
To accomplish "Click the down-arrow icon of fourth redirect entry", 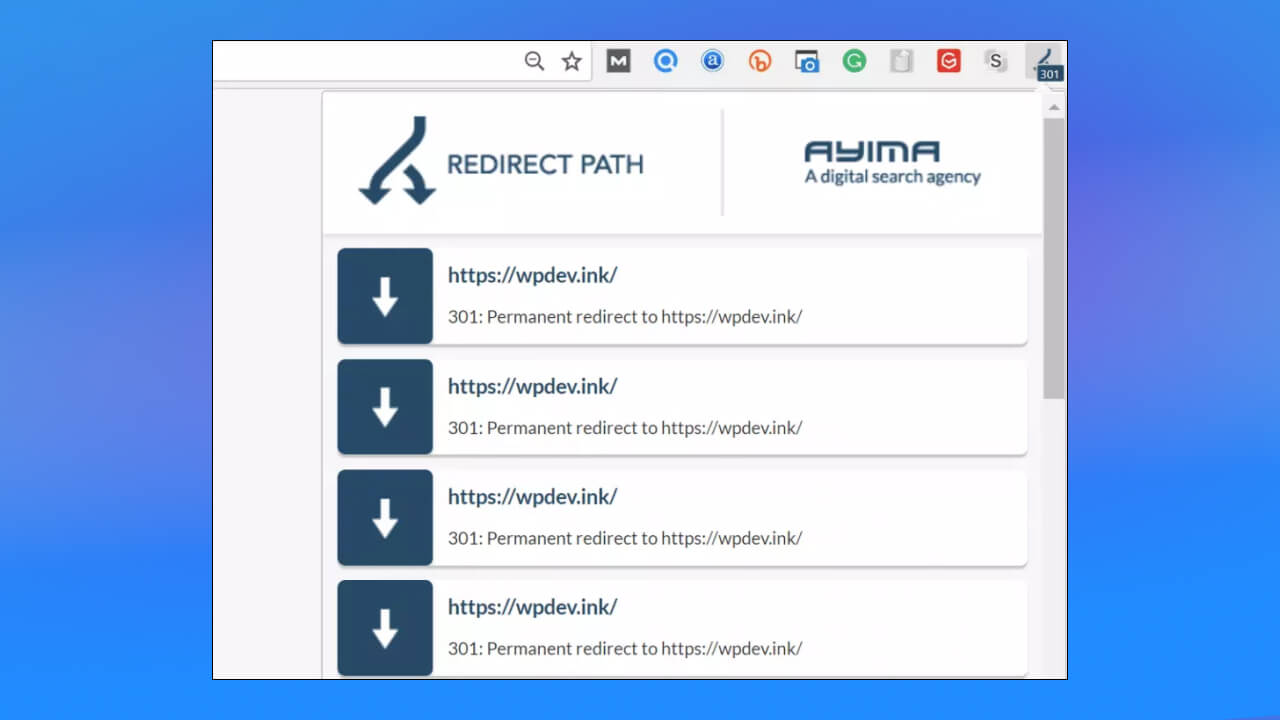I will click(x=385, y=628).
